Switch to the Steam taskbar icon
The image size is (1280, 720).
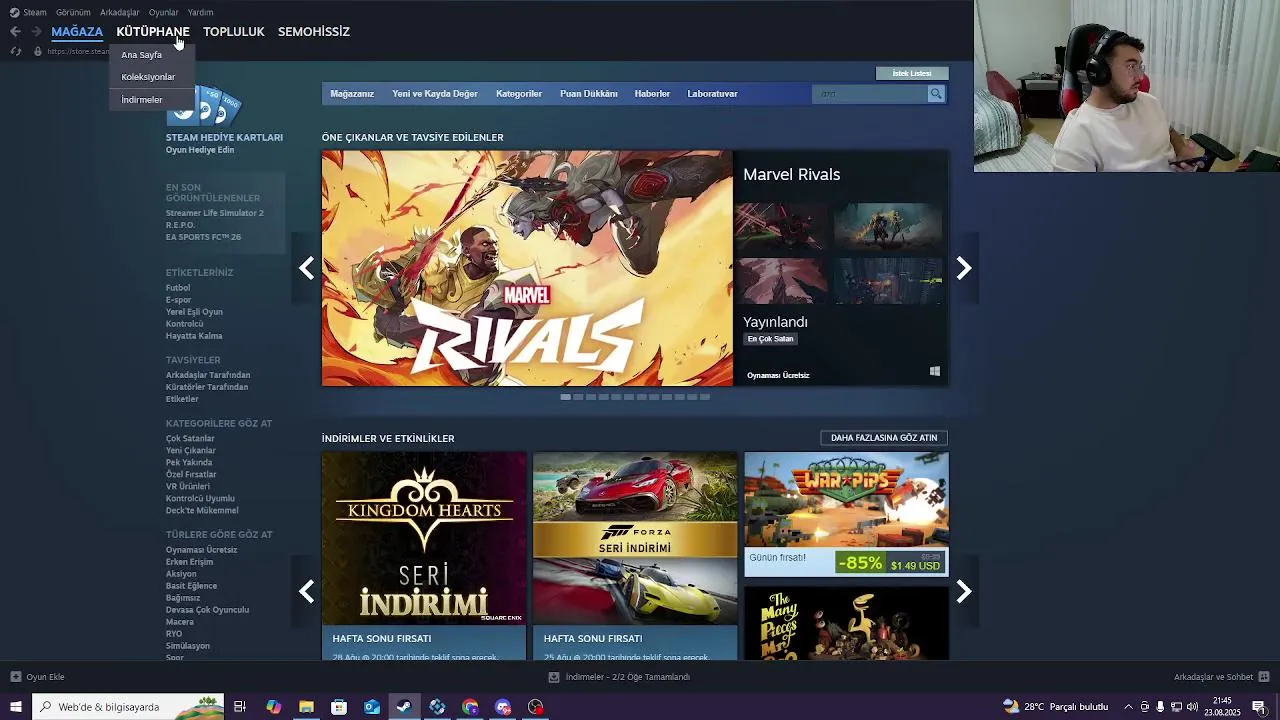[404, 707]
